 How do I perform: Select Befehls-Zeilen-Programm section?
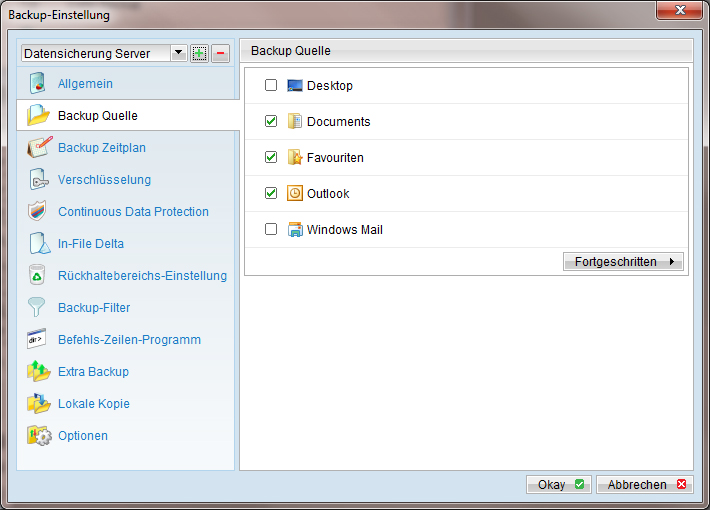pos(130,340)
